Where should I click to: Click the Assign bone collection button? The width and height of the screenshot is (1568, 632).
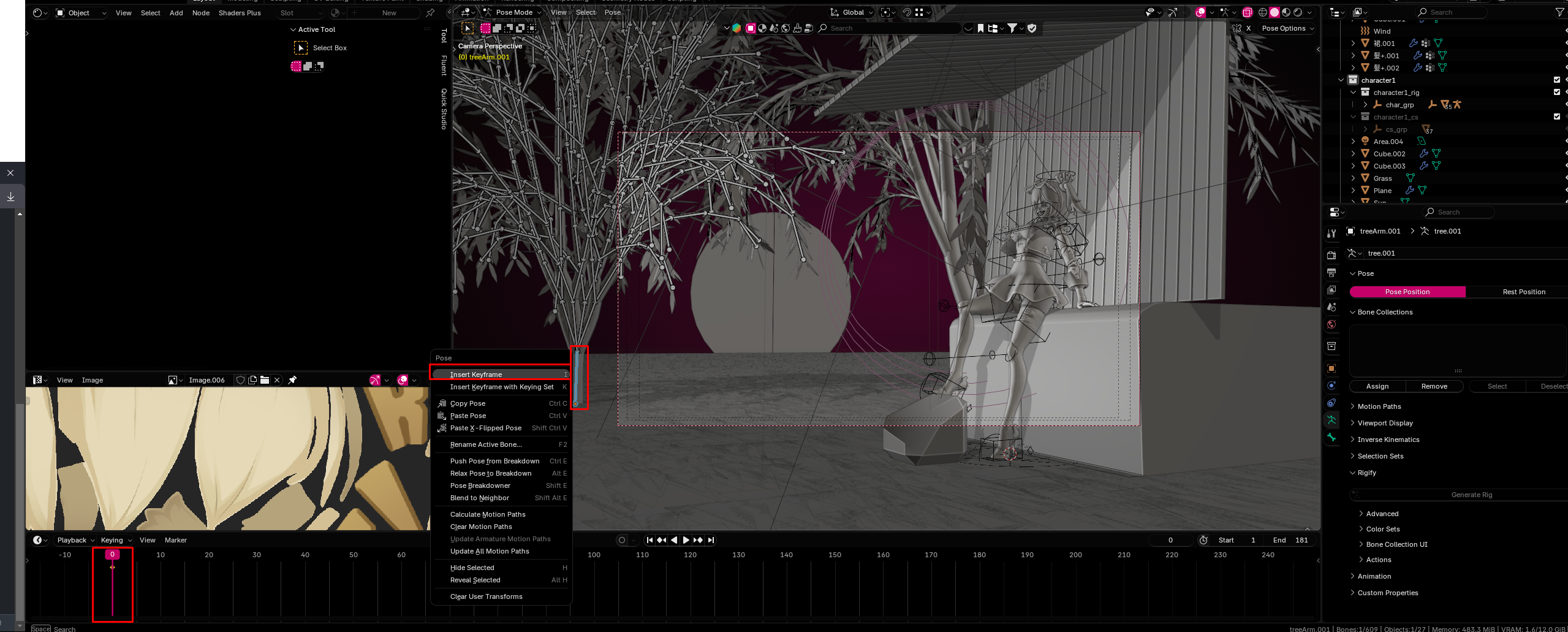1377,386
